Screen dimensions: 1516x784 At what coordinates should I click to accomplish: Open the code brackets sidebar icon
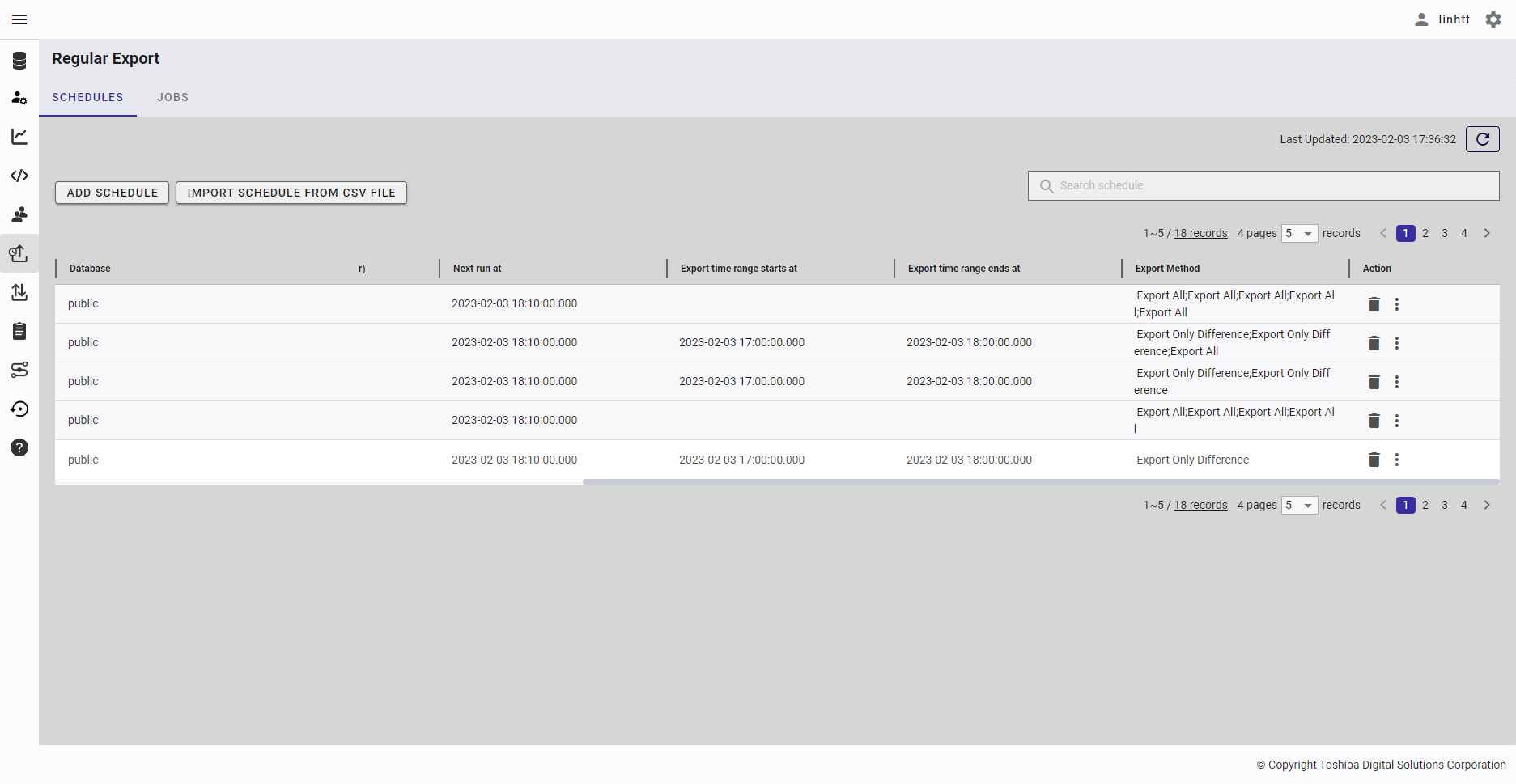coord(19,176)
